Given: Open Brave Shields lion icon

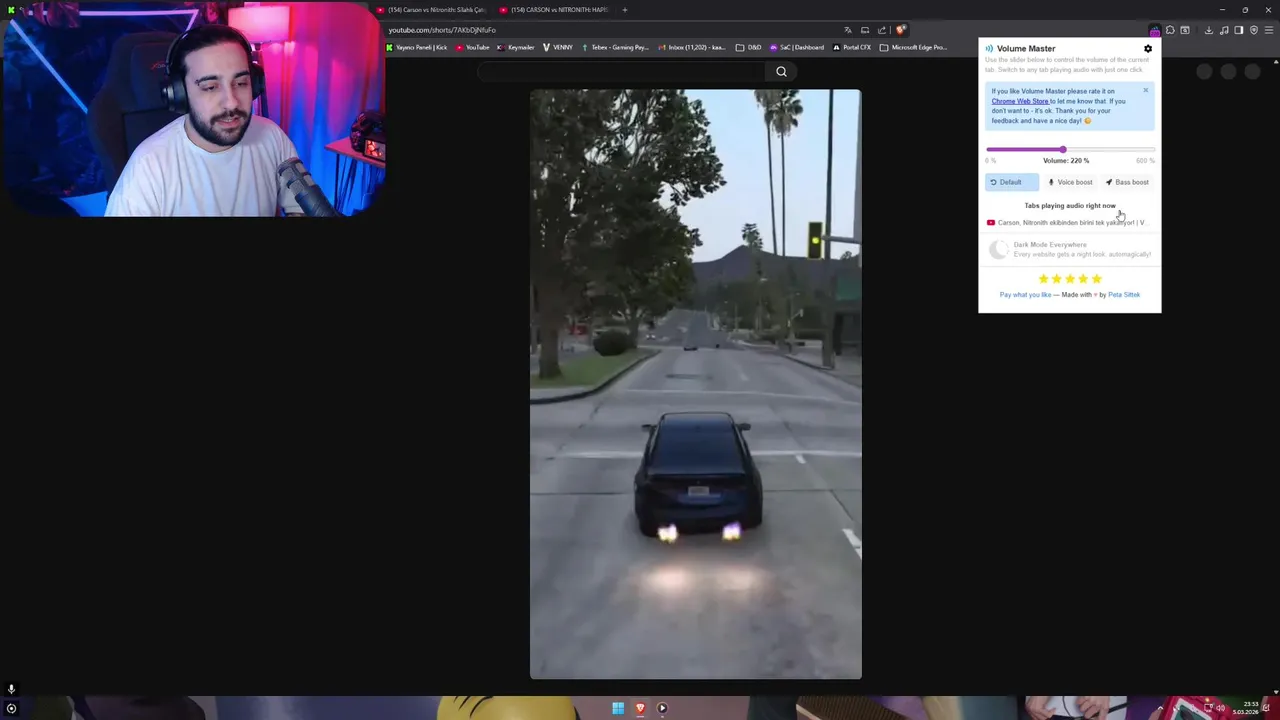Looking at the screenshot, I should click(901, 30).
